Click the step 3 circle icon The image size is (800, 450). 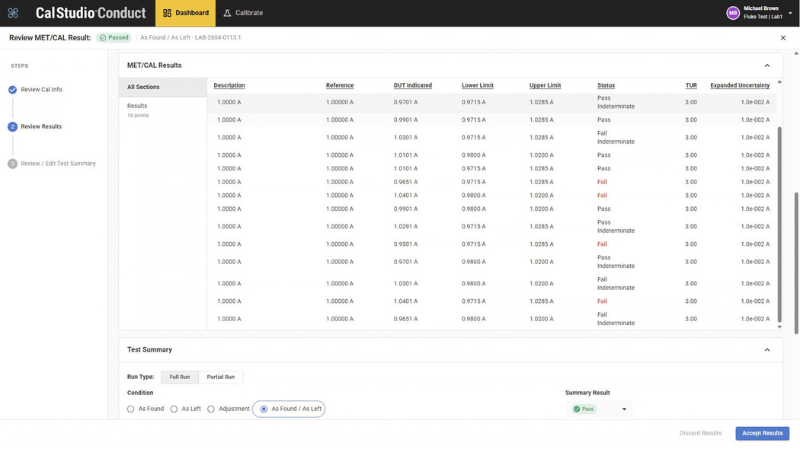click(12, 164)
